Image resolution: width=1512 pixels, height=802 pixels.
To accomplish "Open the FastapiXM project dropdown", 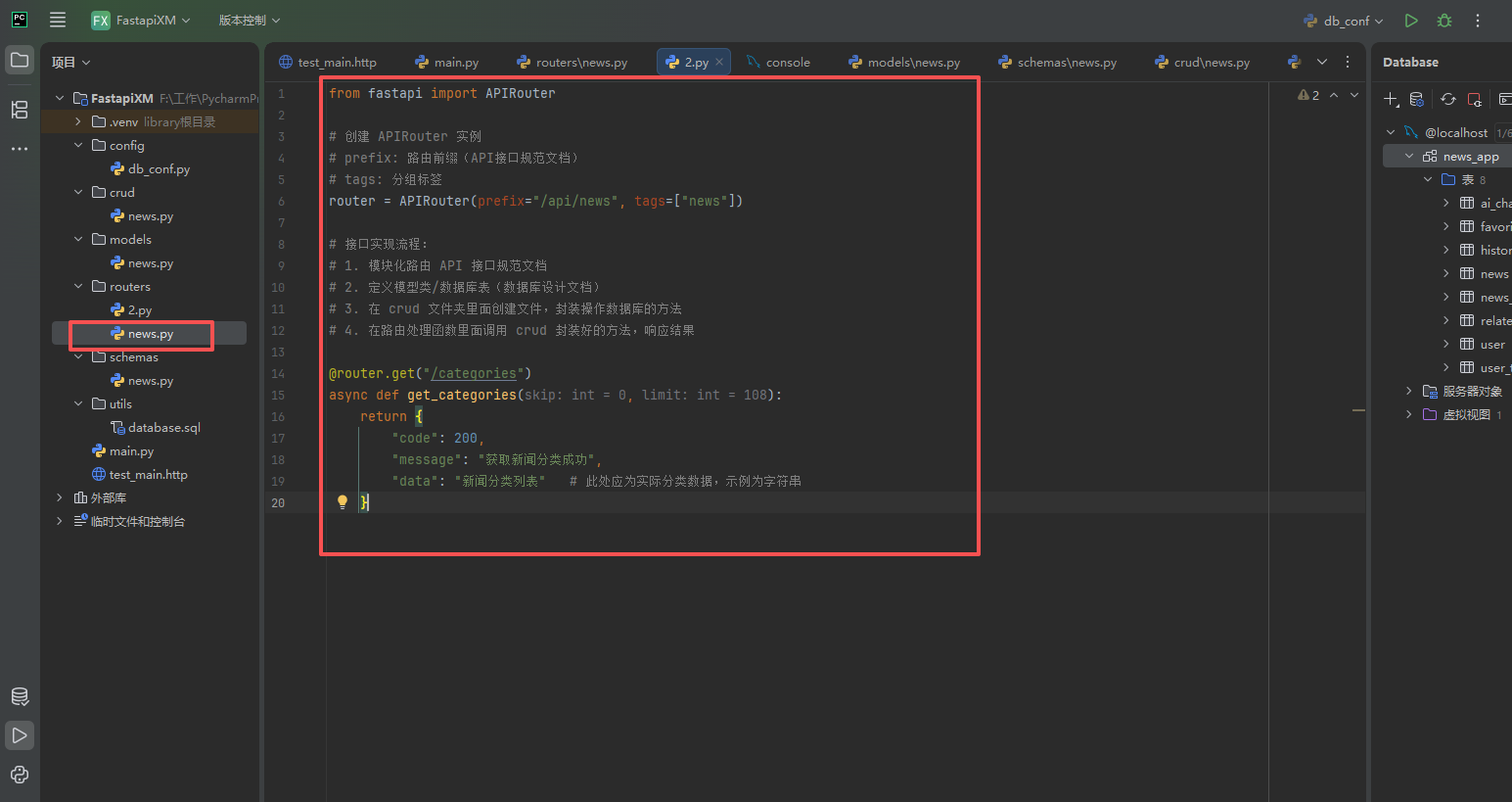I will coord(141,20).
